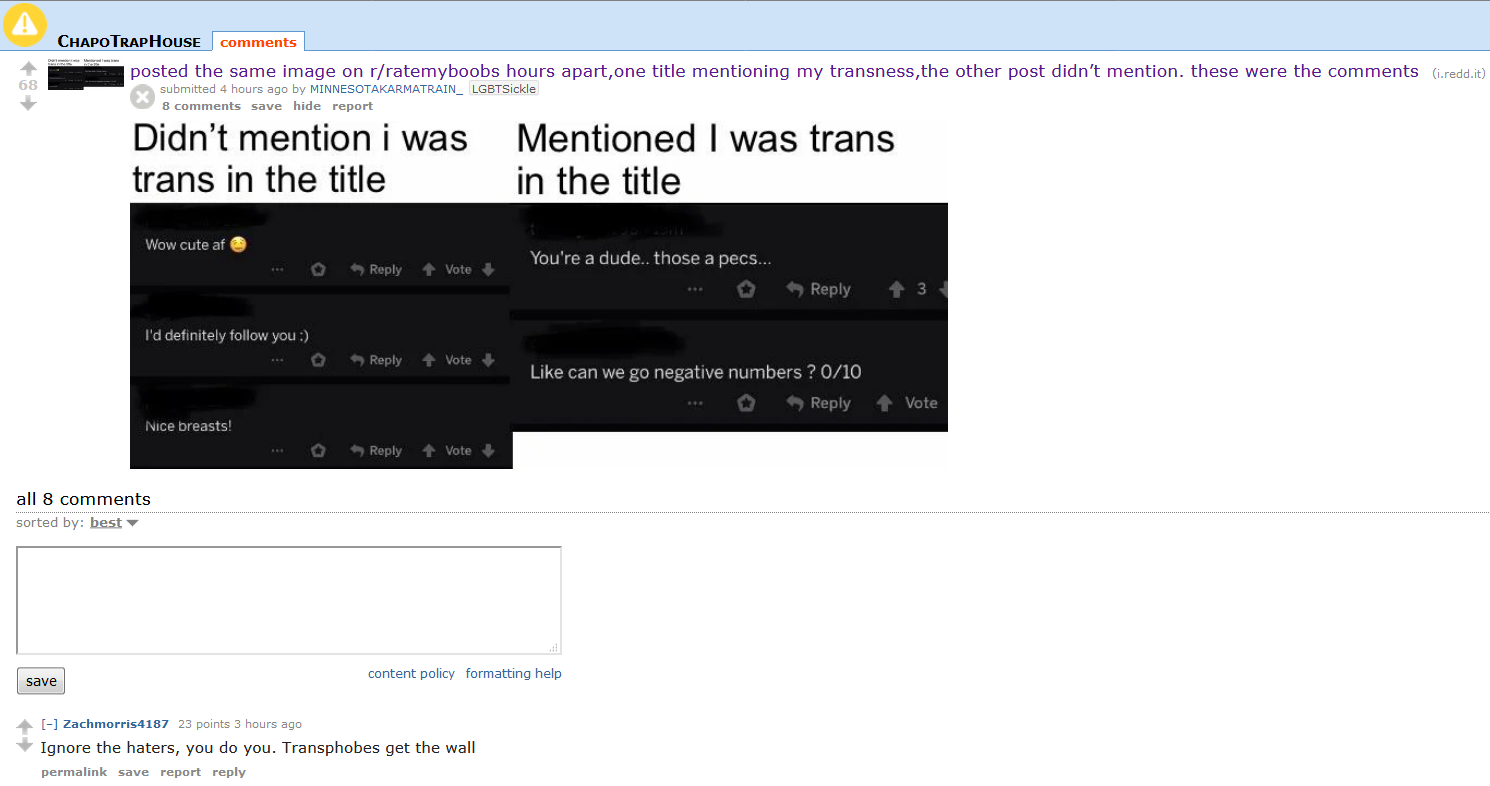This screenshot has height=786, width=1490.
Task: Click the save comment button
Action: pyautogui.click(x=41, y=681)
